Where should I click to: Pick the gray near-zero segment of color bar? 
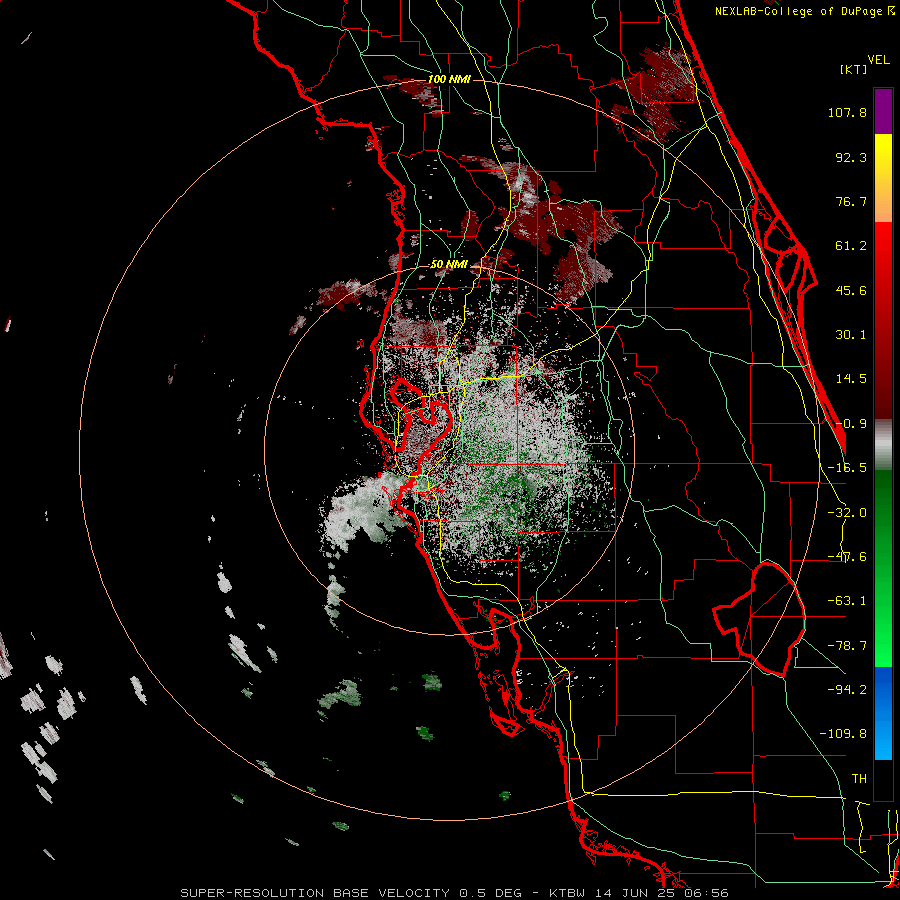(x=883, y=445)
